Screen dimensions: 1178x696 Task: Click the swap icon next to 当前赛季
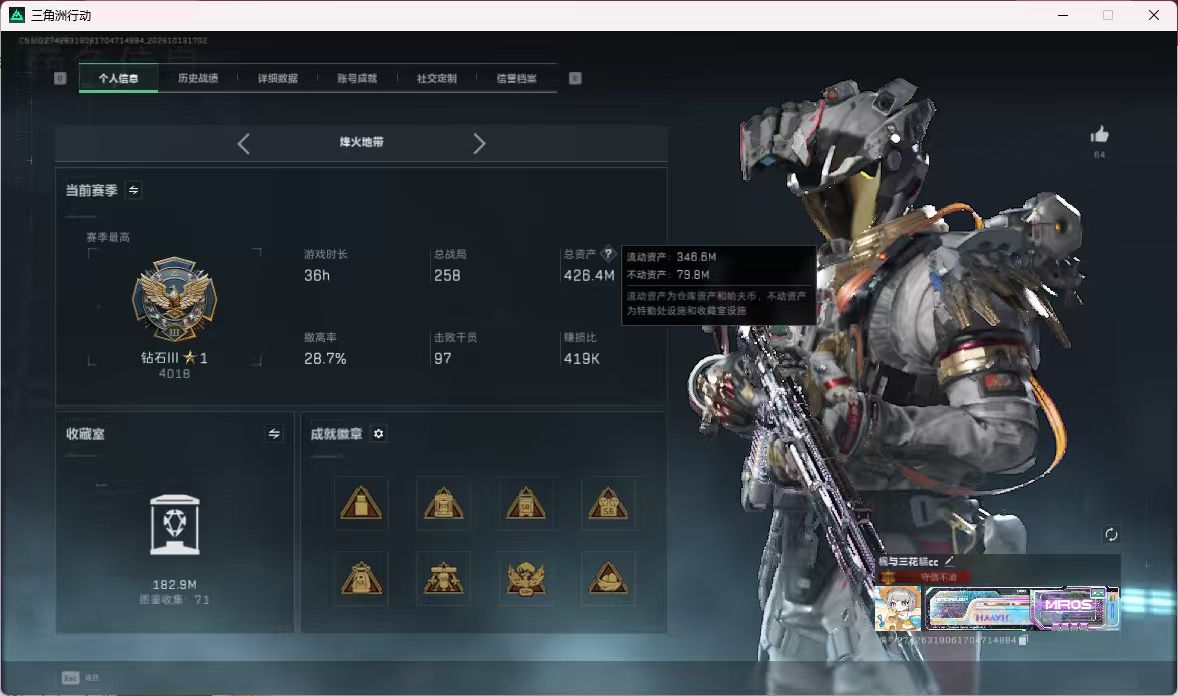tap(134, 190)
